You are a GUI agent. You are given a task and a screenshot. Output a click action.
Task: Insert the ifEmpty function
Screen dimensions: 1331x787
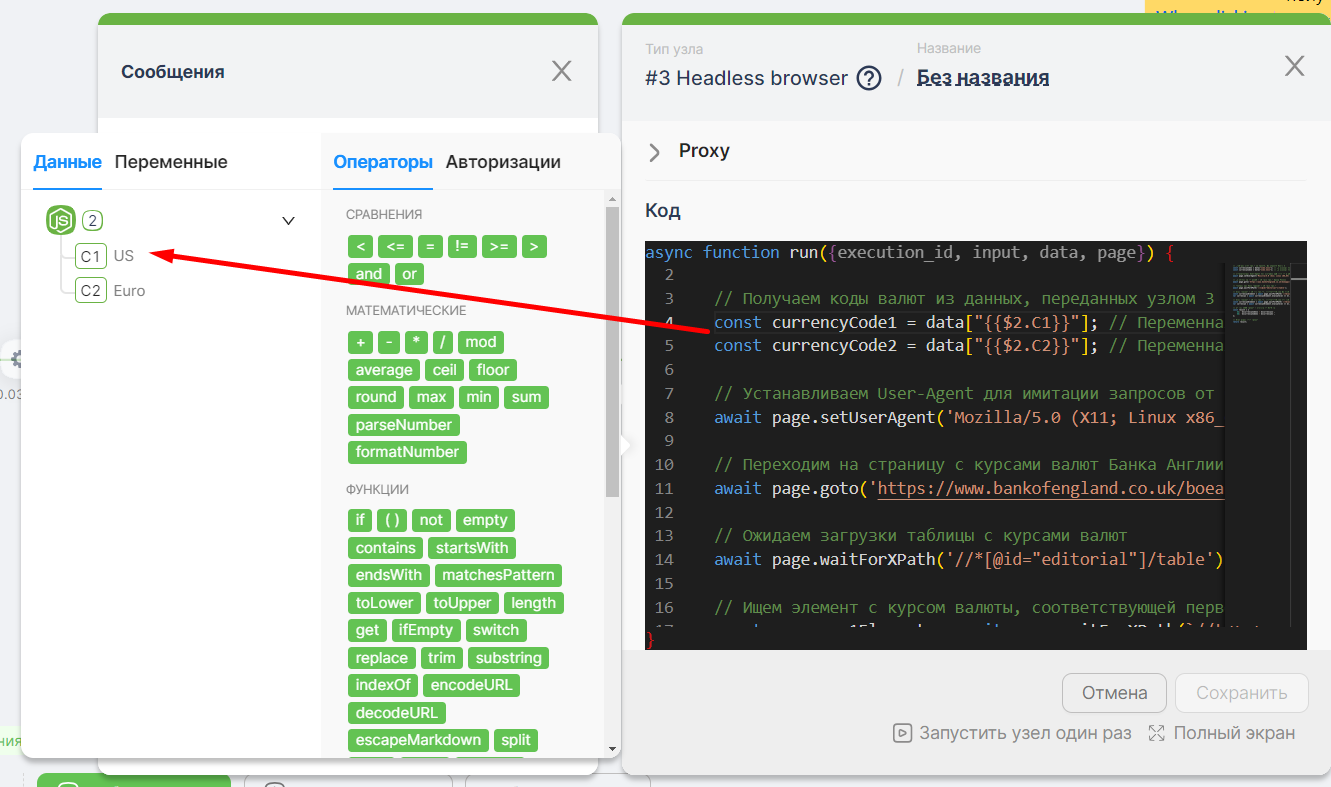(426, 630)
